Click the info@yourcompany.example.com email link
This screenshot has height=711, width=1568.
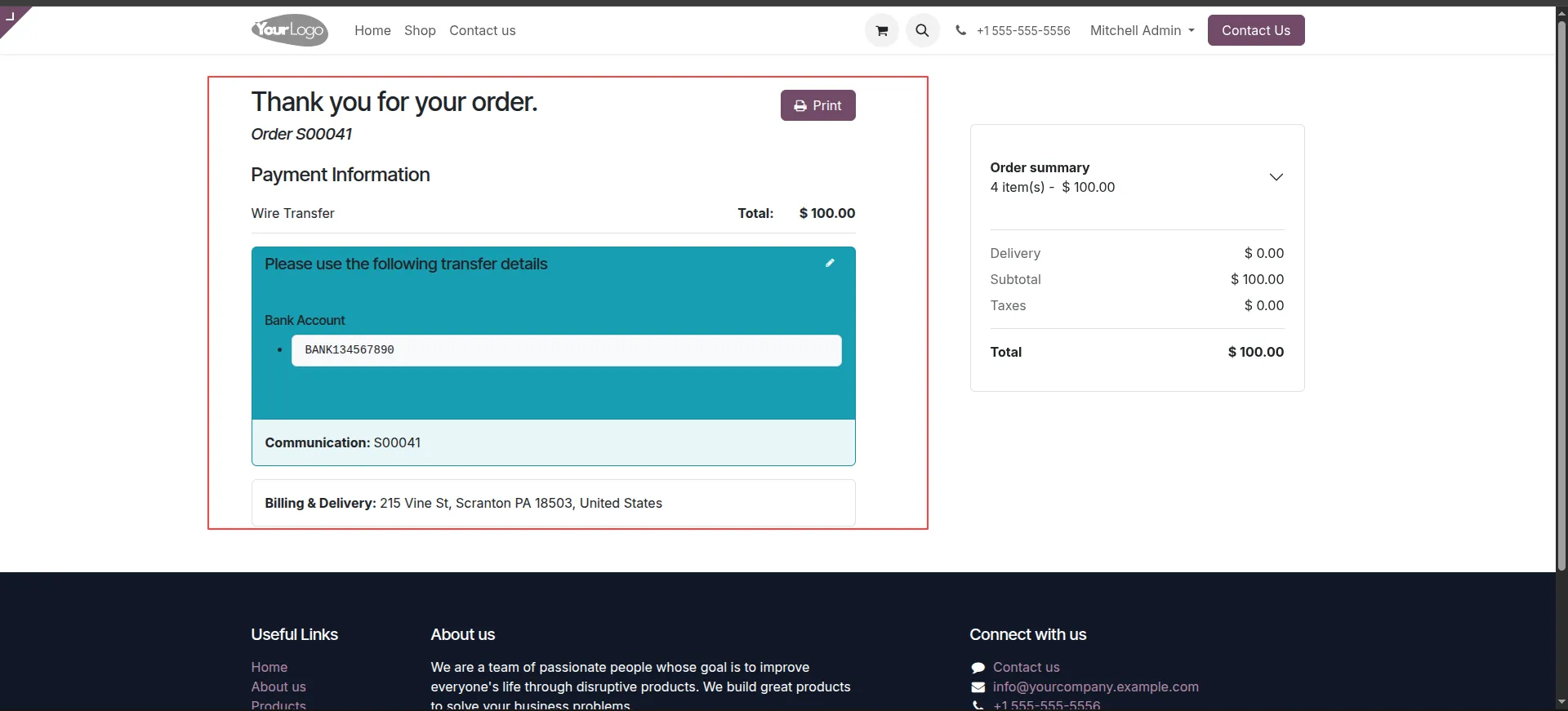point(1095,687)
